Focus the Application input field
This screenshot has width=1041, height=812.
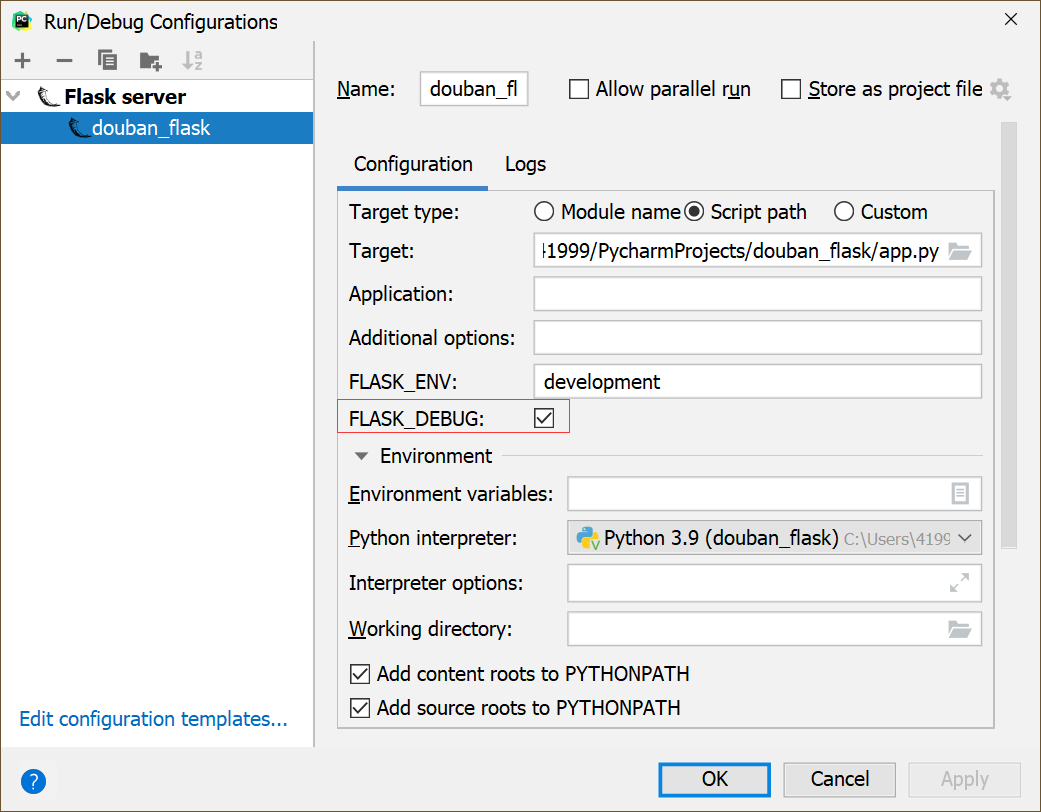tap(758, 294)
